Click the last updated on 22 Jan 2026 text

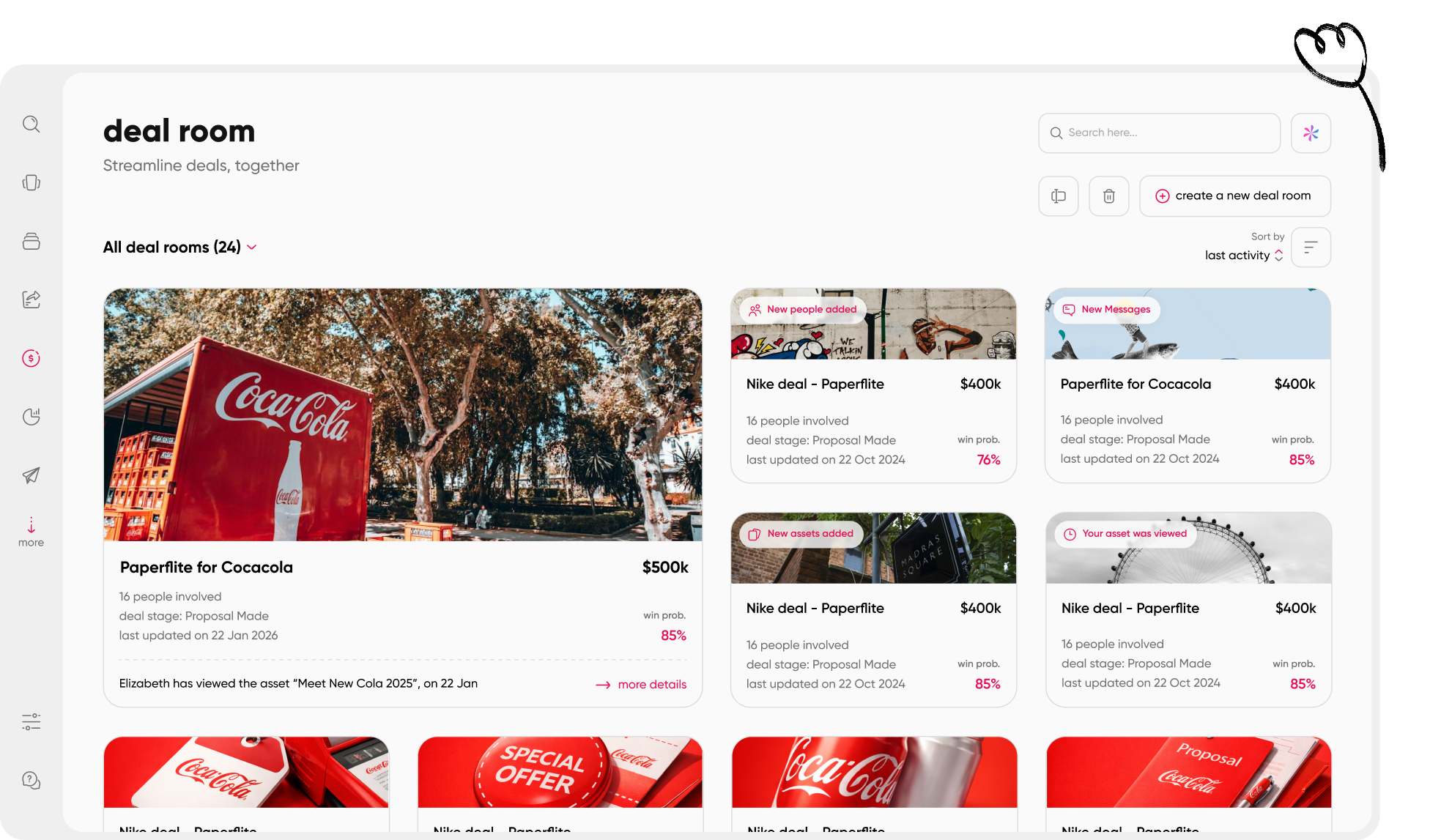coord(199,636)
